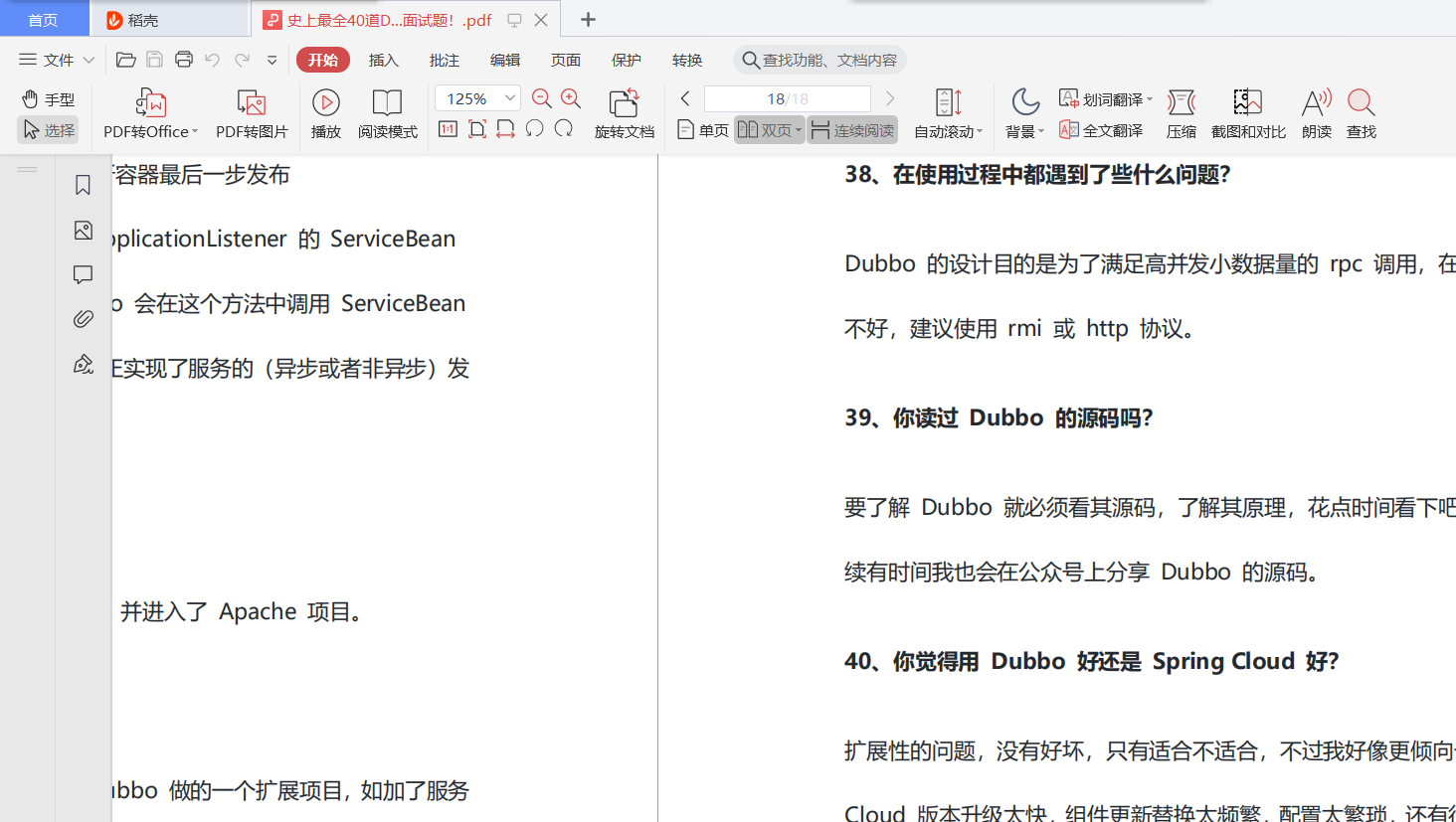Click search box 查找功能、文档内容
Image resolution: width=1456 pixels, height=822 pixels.
(x=820, y=60)
